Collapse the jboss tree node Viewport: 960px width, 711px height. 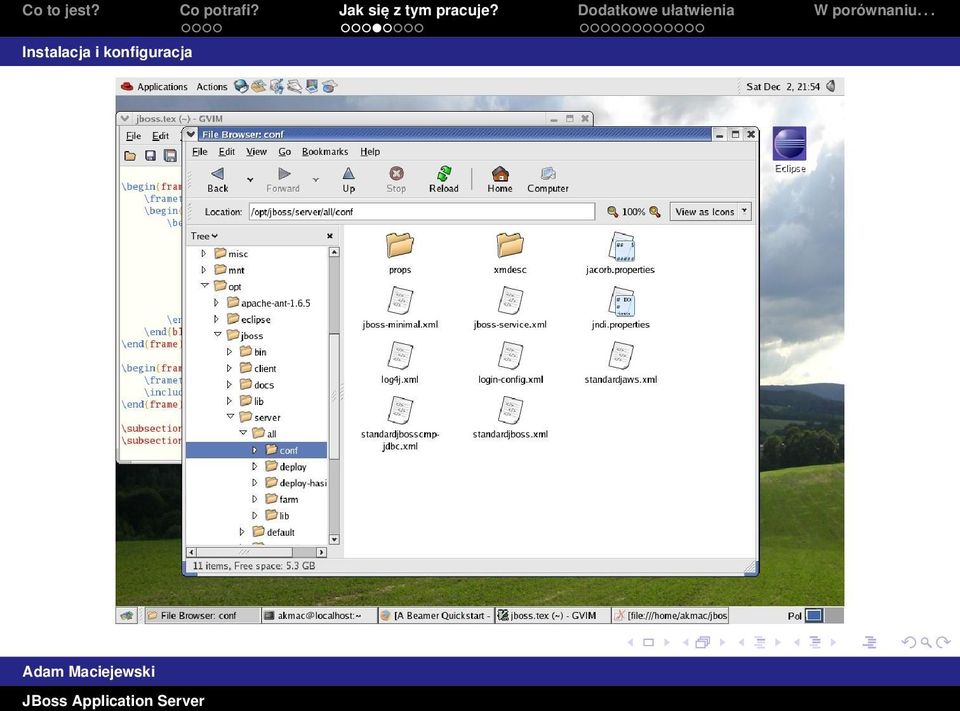pos(217,335)
